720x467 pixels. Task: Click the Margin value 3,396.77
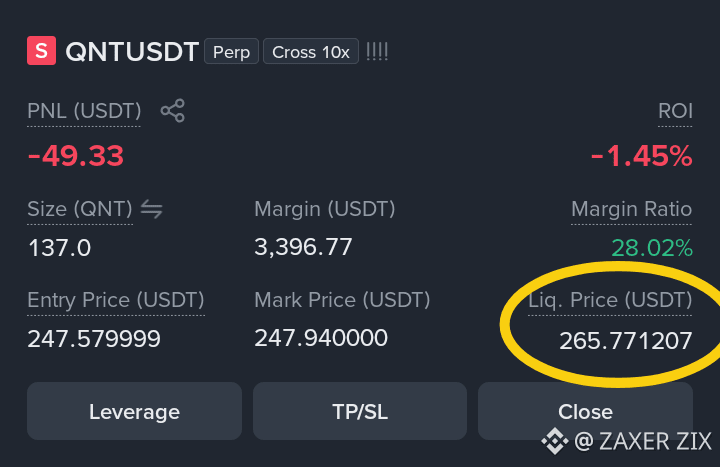pos(303,247)
